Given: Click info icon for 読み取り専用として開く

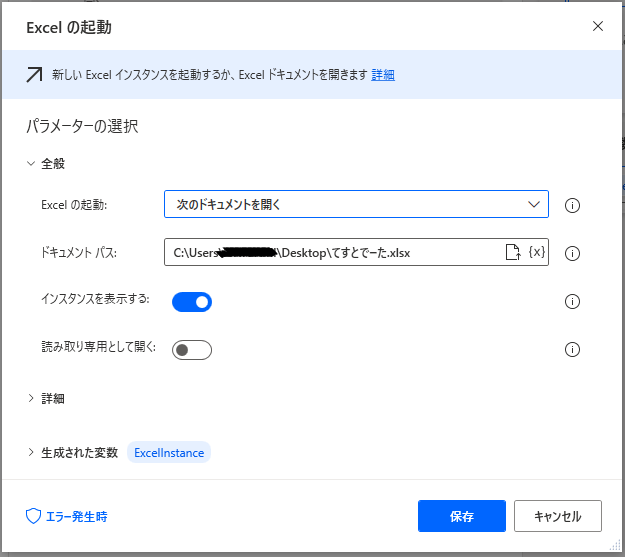Looking at the screenshot, I should (x=573, y=349).
